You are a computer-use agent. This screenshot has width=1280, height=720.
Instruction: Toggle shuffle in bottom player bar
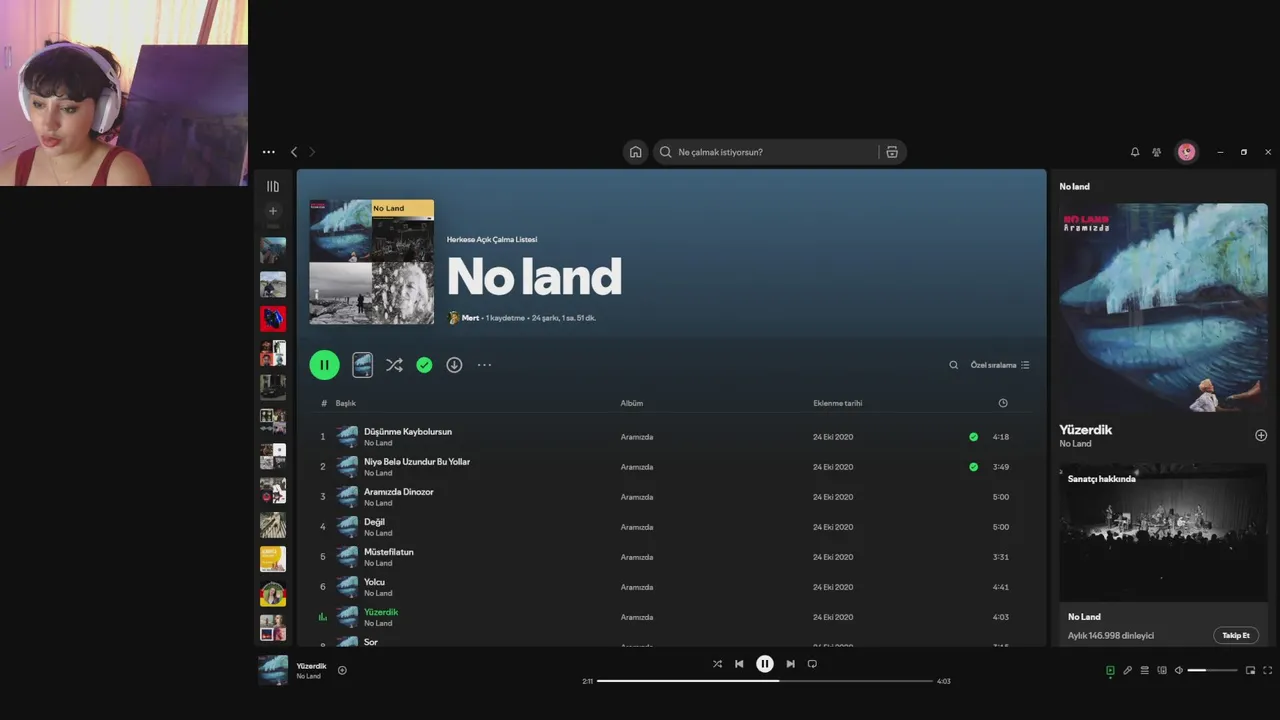point(717,664)
